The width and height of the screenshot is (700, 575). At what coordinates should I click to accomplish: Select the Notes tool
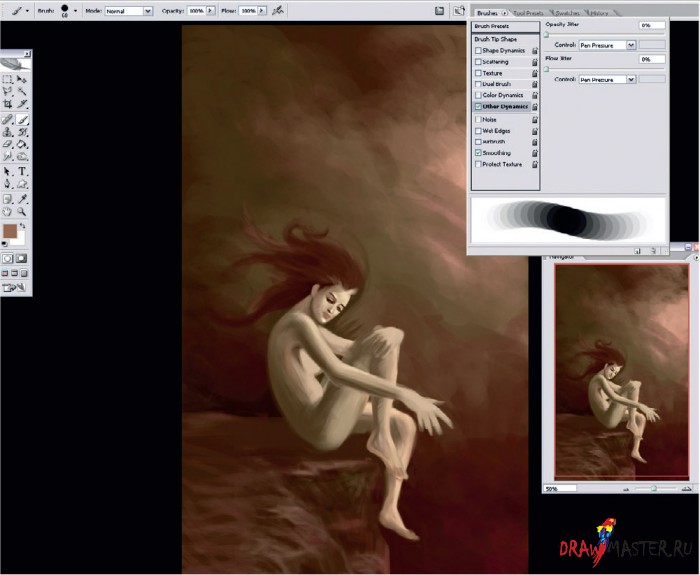click(x=8, y=199)
